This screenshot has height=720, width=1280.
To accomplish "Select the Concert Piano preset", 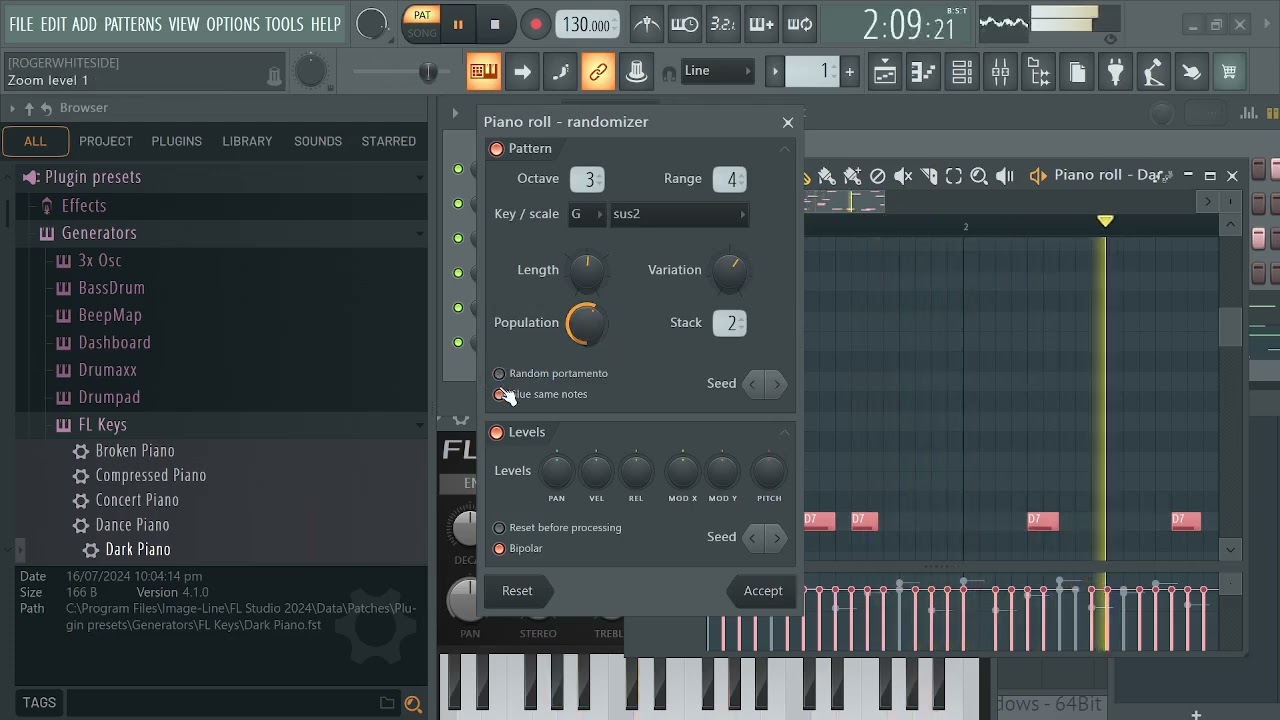I will (137, 501).
